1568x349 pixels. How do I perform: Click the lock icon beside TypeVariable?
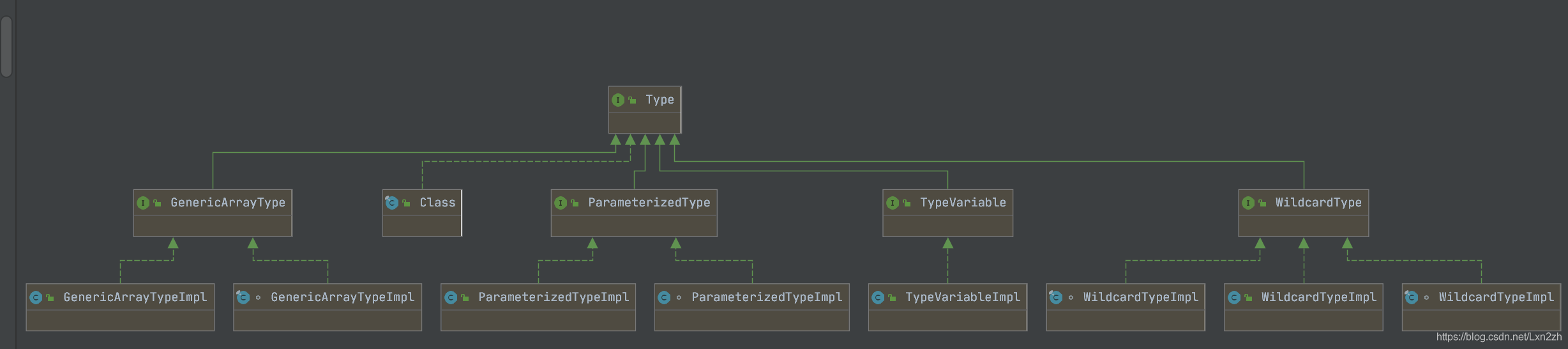click(x=907, y=203)
